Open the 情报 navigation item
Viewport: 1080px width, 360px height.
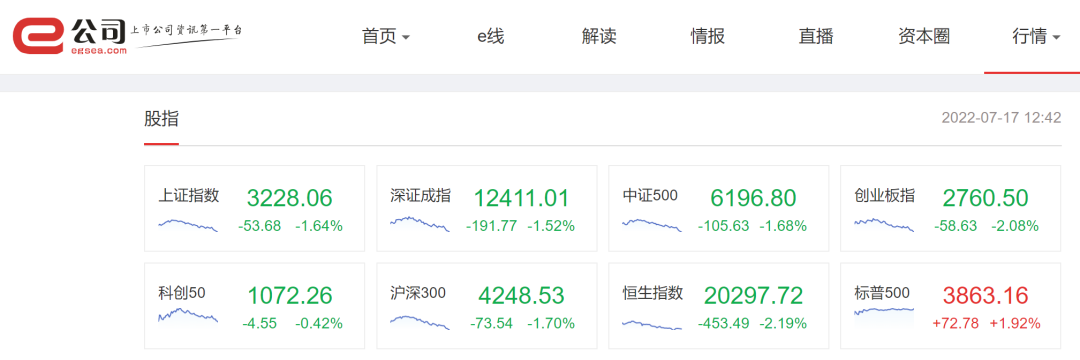point(707,36)
